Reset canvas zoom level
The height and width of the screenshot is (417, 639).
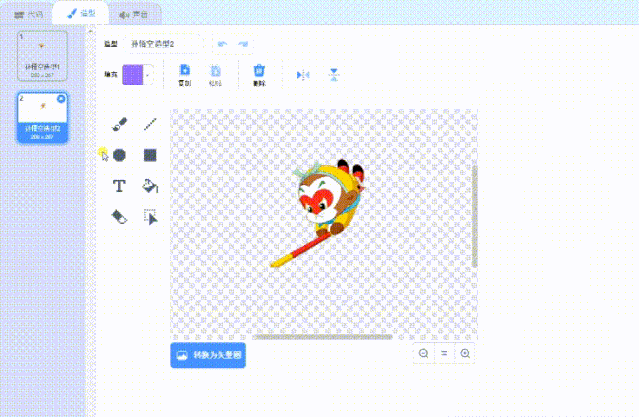pyautogui.click(x=444, y=353)
